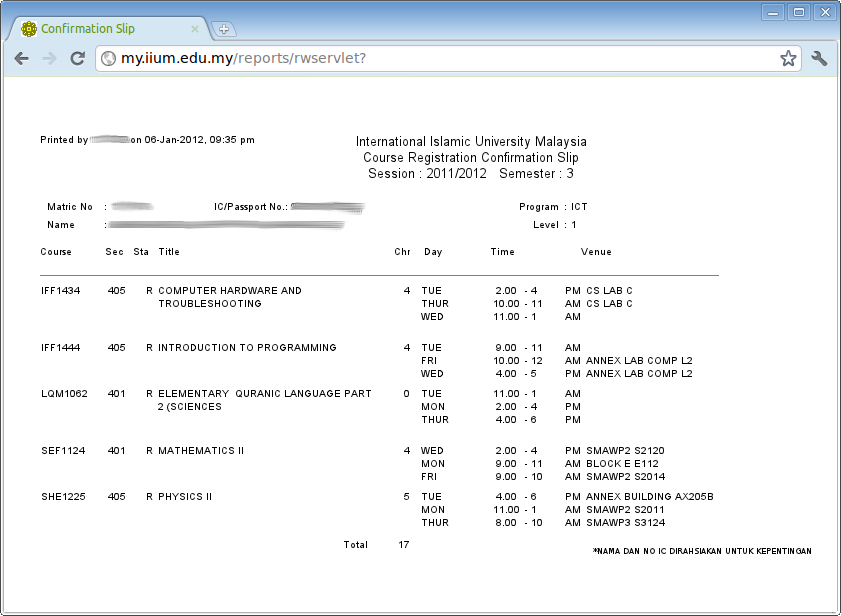Screen dimensions: 841x616
Task: Click the tab's flower favicon
Action: tap(29, 29)
